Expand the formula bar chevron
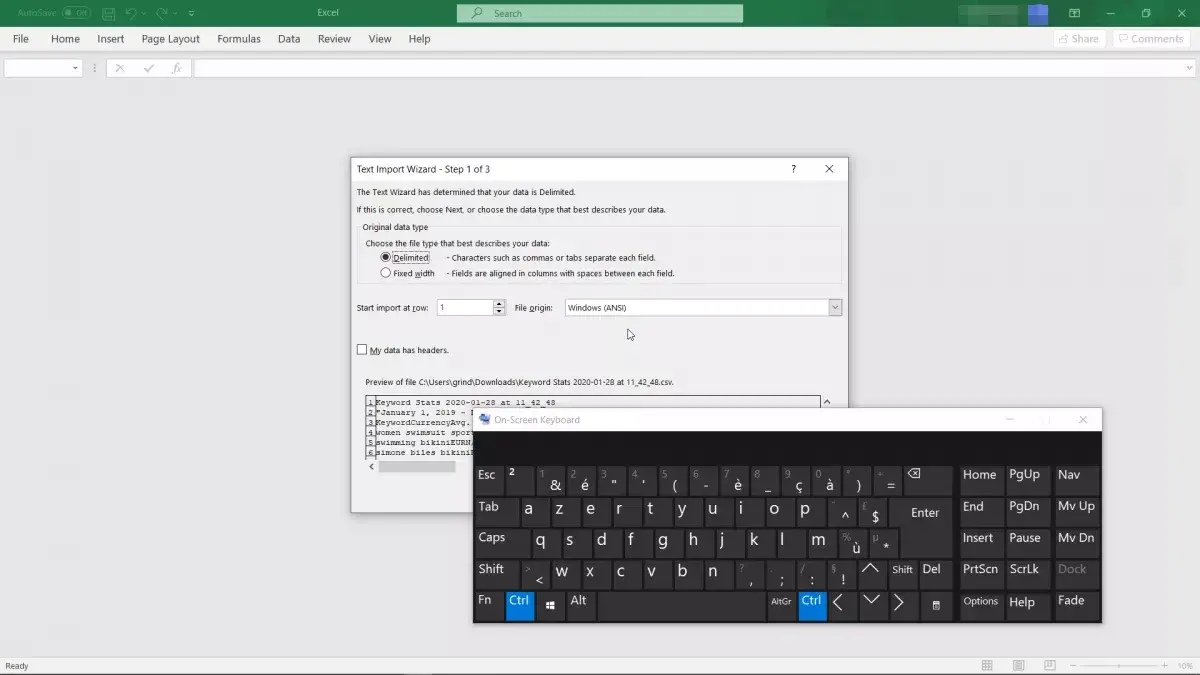The image size is (1200, 675). click(1189, 68)
